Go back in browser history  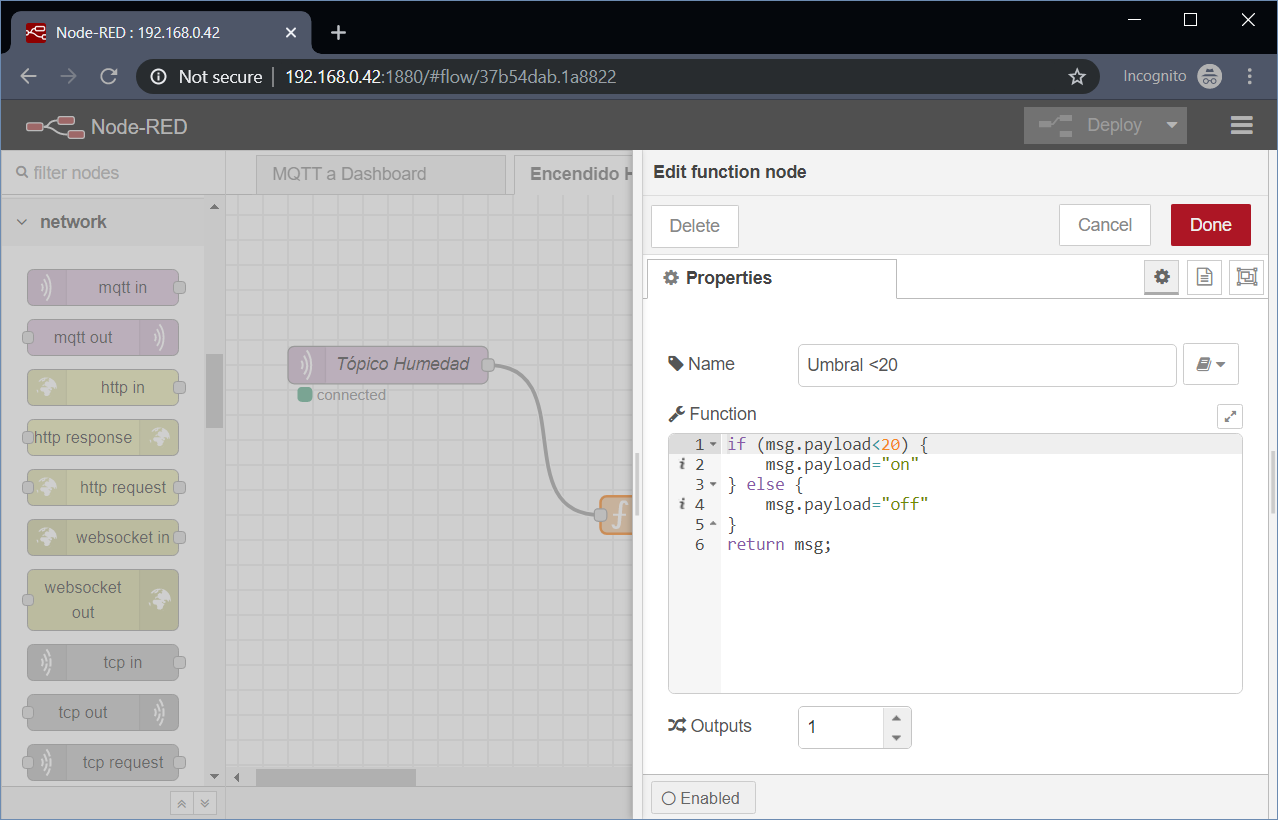[x=28, y=77]
